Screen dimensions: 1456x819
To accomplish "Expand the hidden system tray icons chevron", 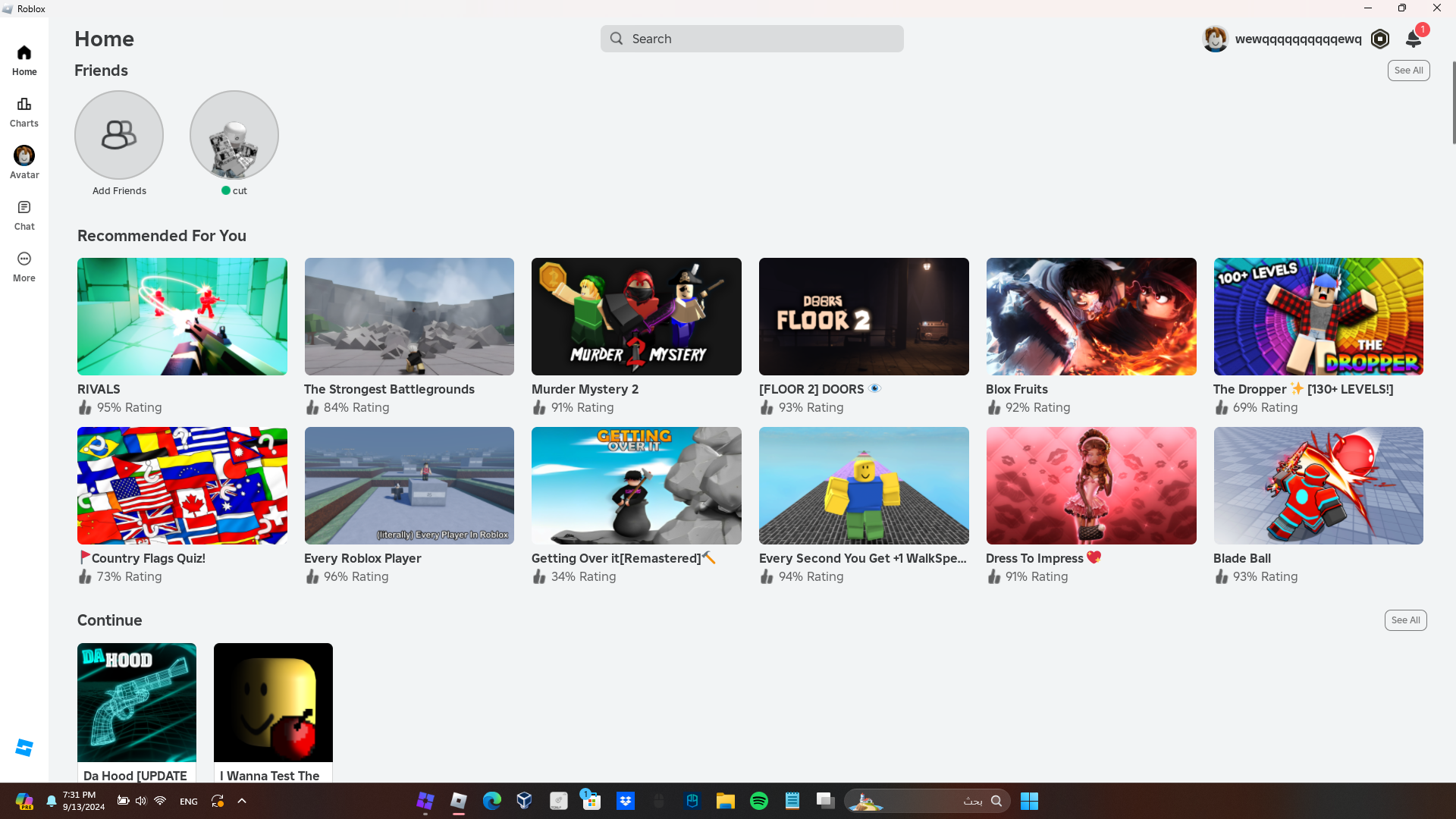I will (x=242, y=801).
